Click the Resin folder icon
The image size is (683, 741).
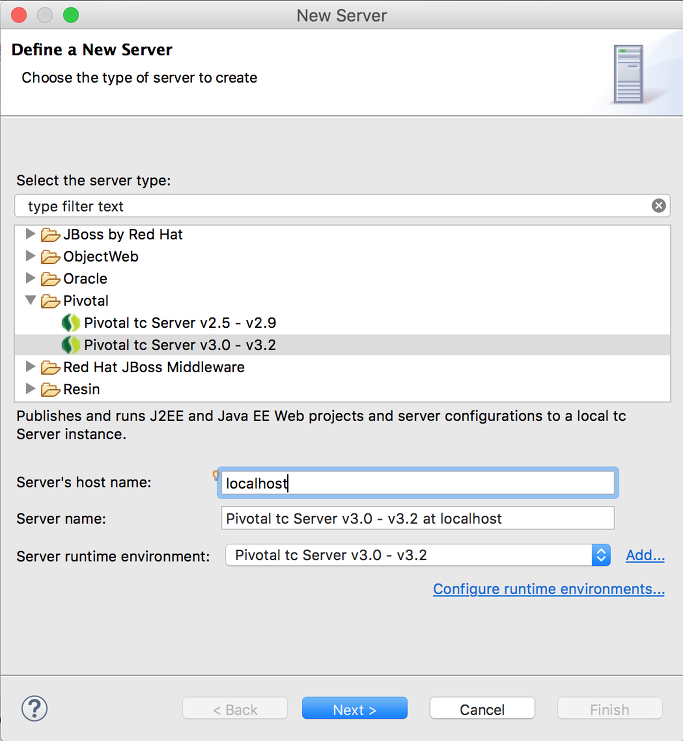click(50, 389)
